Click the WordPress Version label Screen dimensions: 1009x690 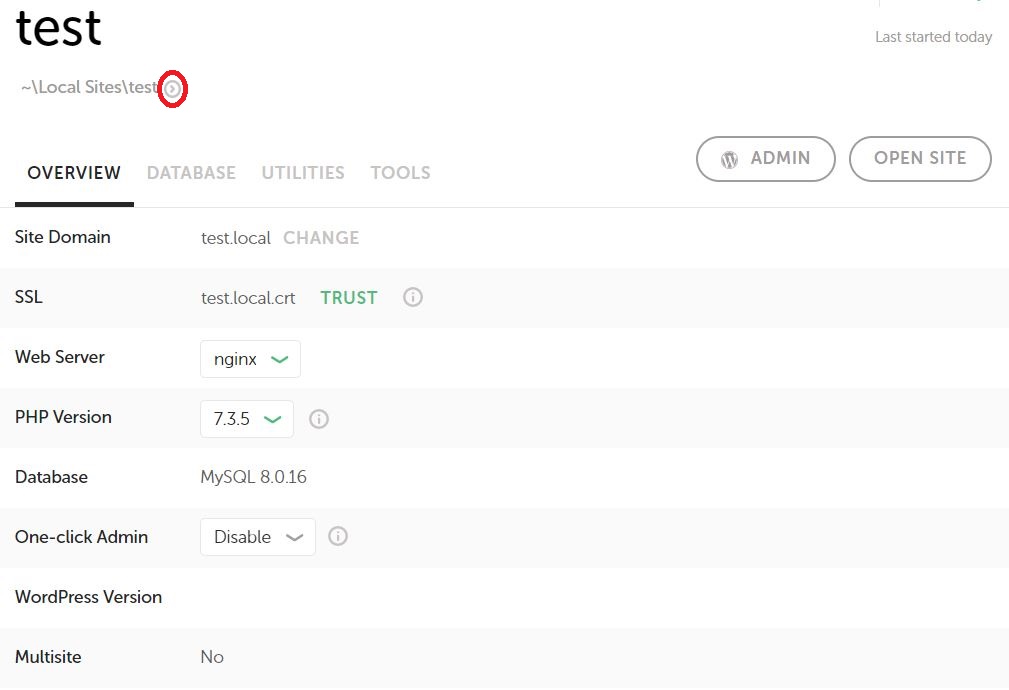tap(88, 597)
